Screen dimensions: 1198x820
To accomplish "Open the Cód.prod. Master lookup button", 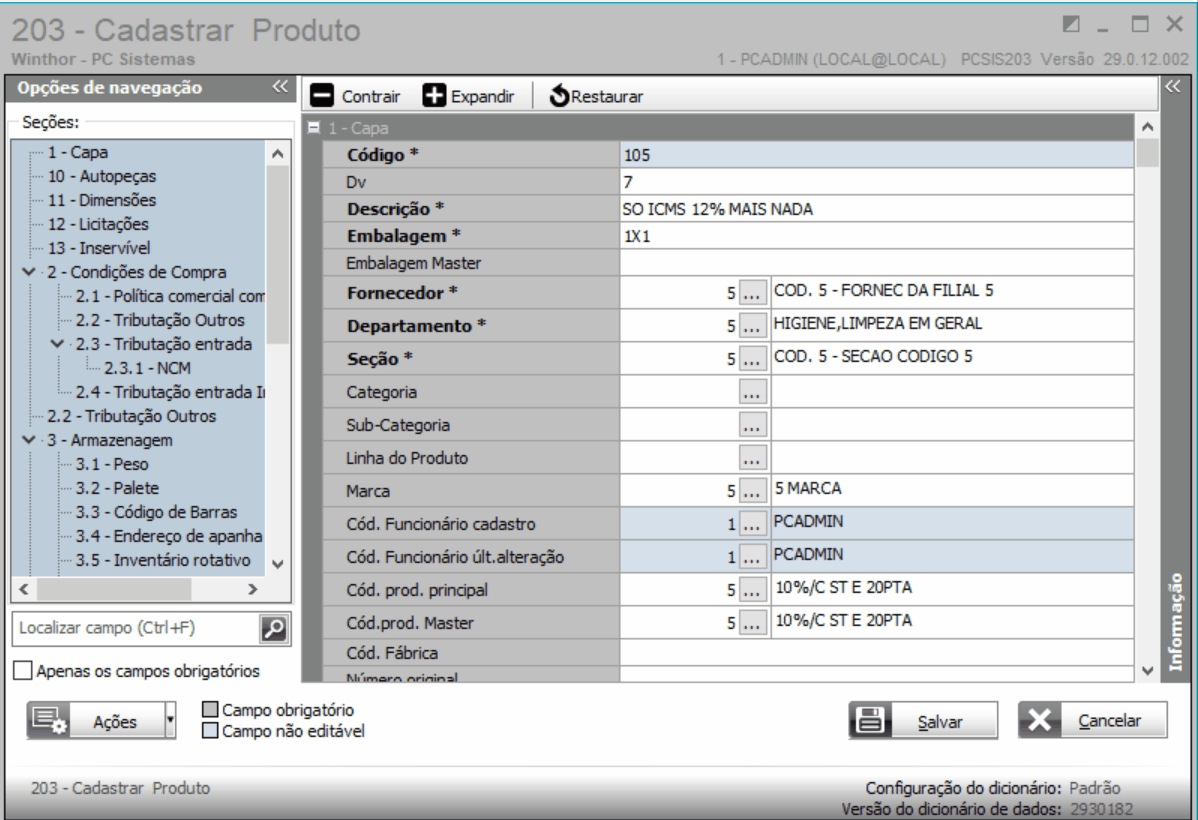I will click(752, 622).
